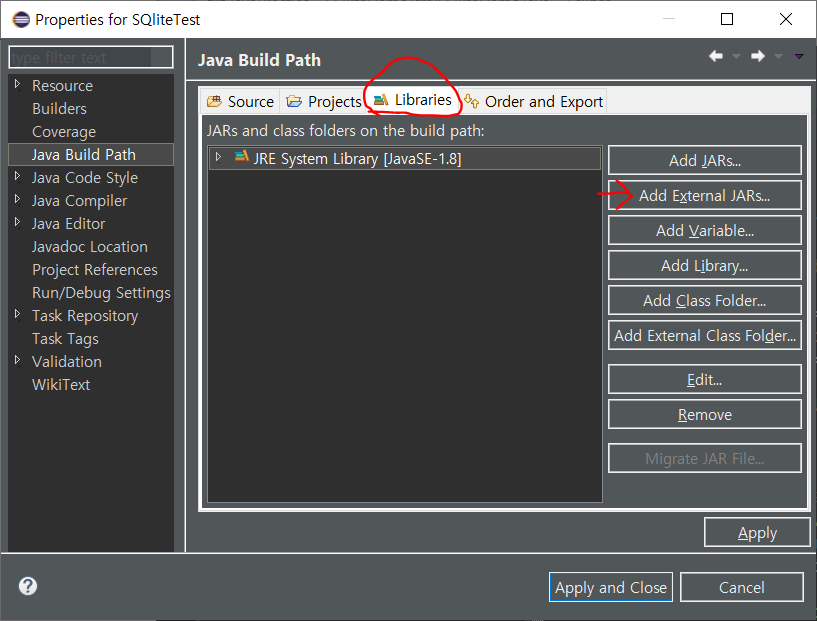Click the Edit... button

(704, 379)
